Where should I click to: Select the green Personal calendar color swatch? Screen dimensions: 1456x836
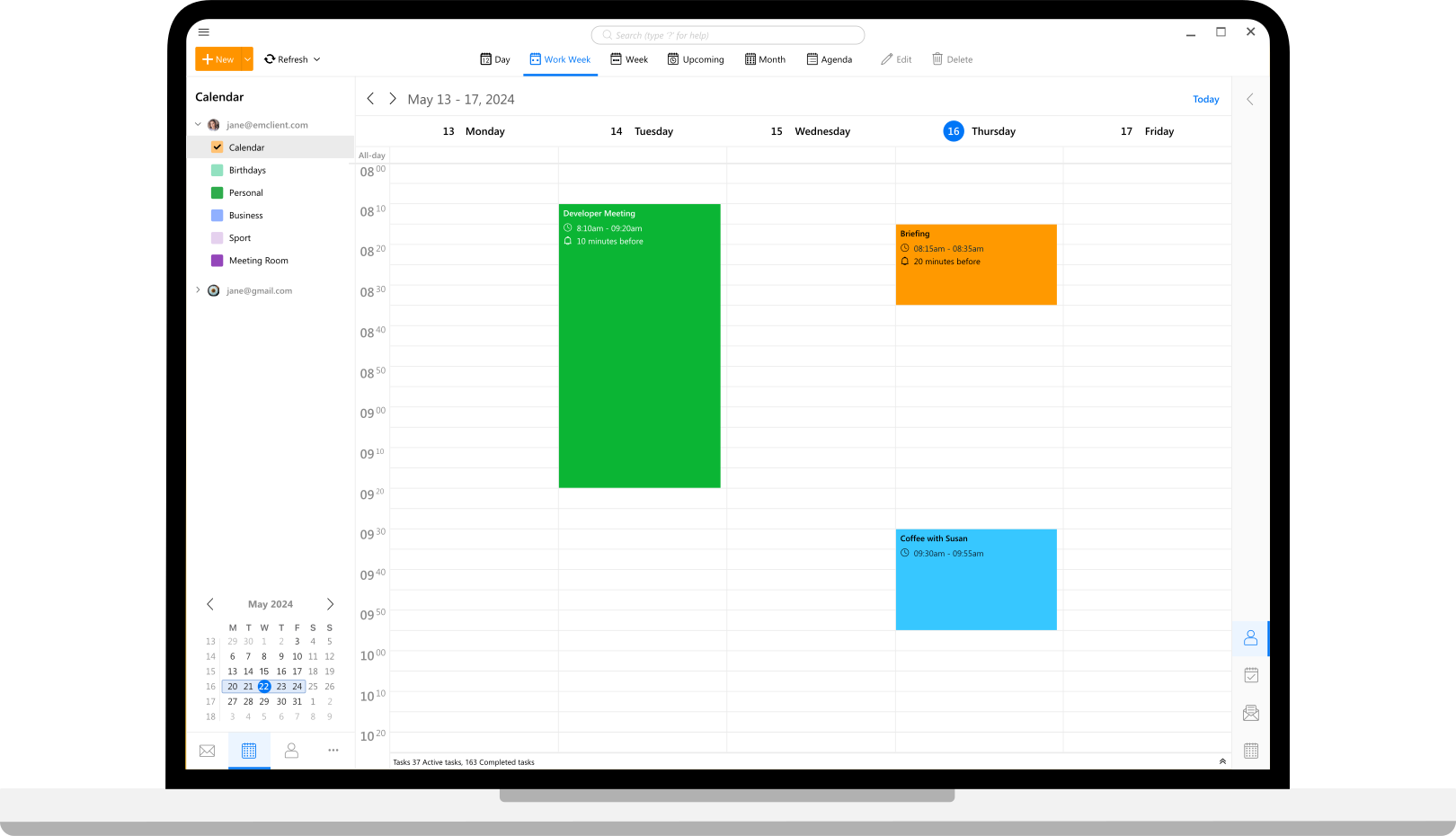(x=217, y=192)
